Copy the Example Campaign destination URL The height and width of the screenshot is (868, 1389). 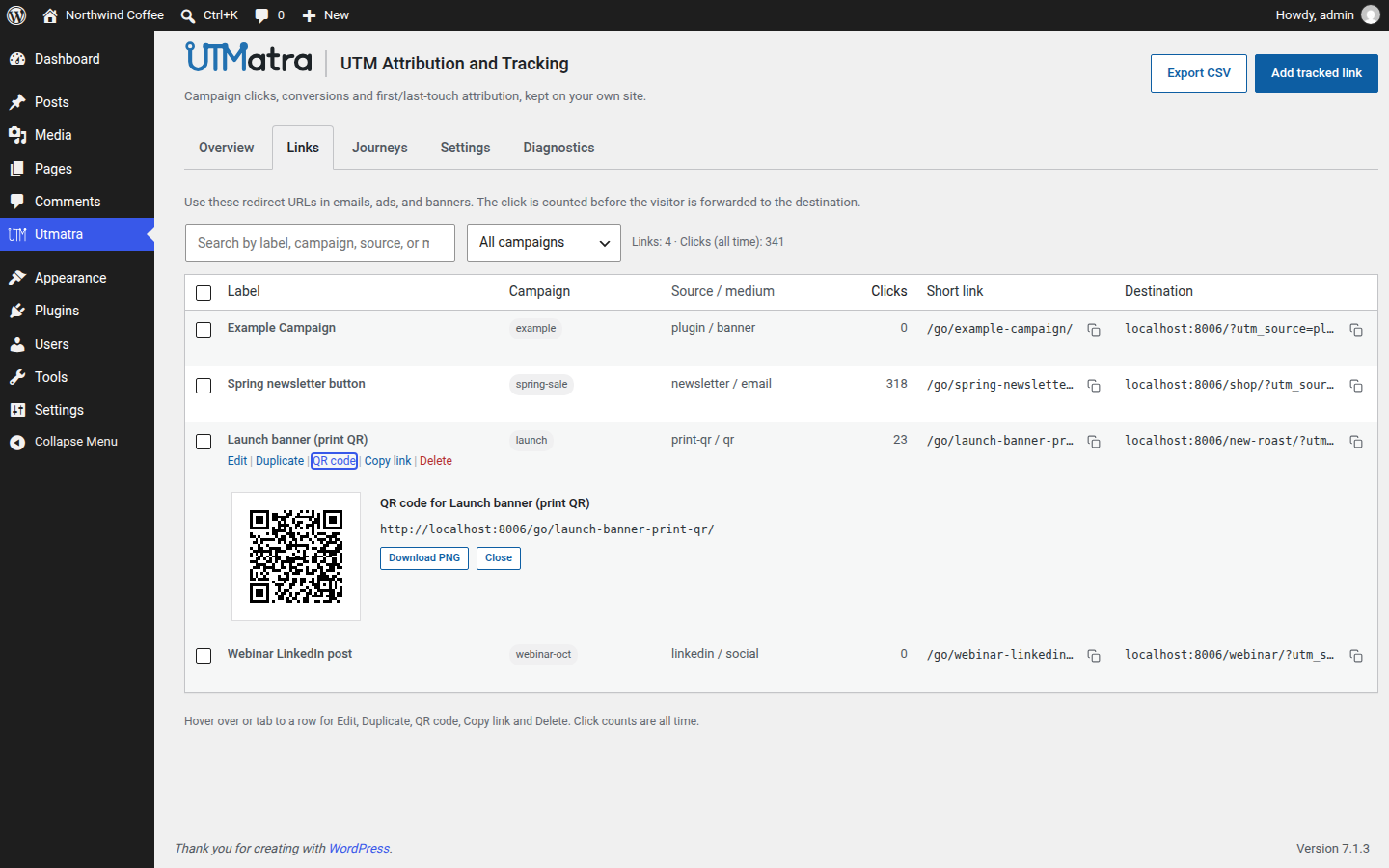click(1356, 330)
